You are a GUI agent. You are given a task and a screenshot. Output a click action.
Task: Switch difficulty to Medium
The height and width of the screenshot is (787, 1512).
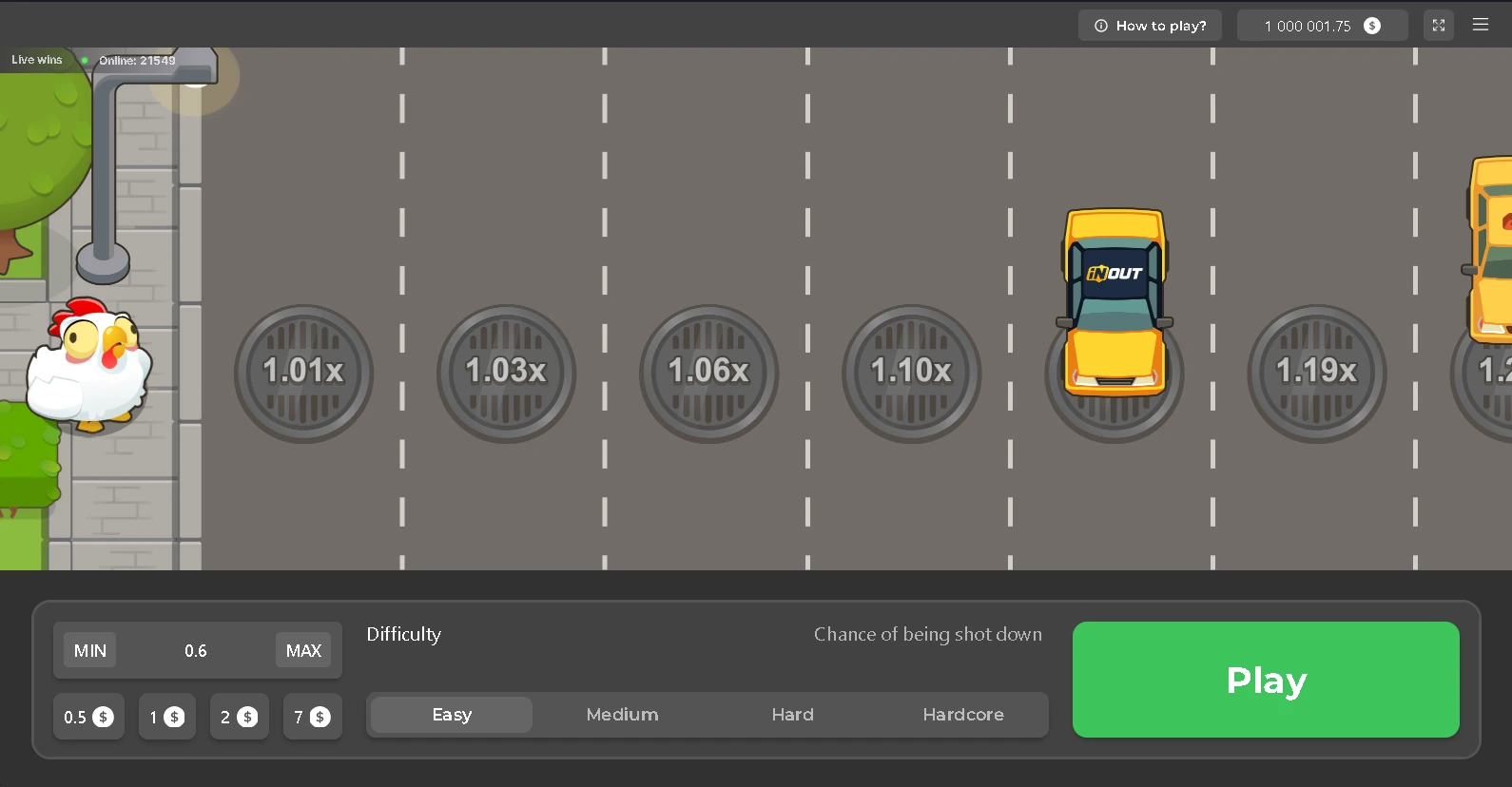622,715
